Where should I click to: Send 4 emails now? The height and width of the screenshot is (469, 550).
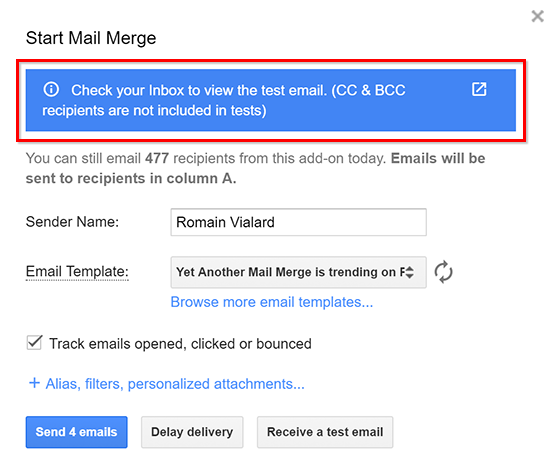coord(76,432)
